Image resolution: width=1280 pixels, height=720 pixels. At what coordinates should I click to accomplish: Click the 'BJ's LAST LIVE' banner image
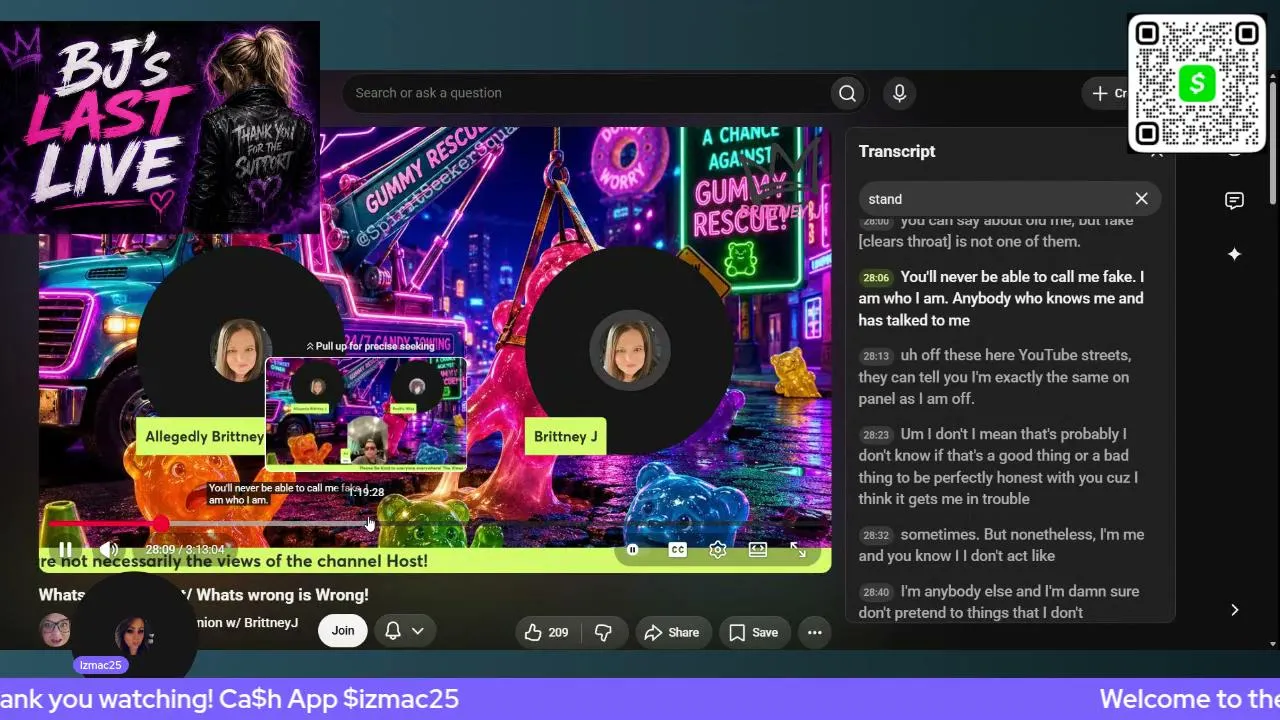160,127
